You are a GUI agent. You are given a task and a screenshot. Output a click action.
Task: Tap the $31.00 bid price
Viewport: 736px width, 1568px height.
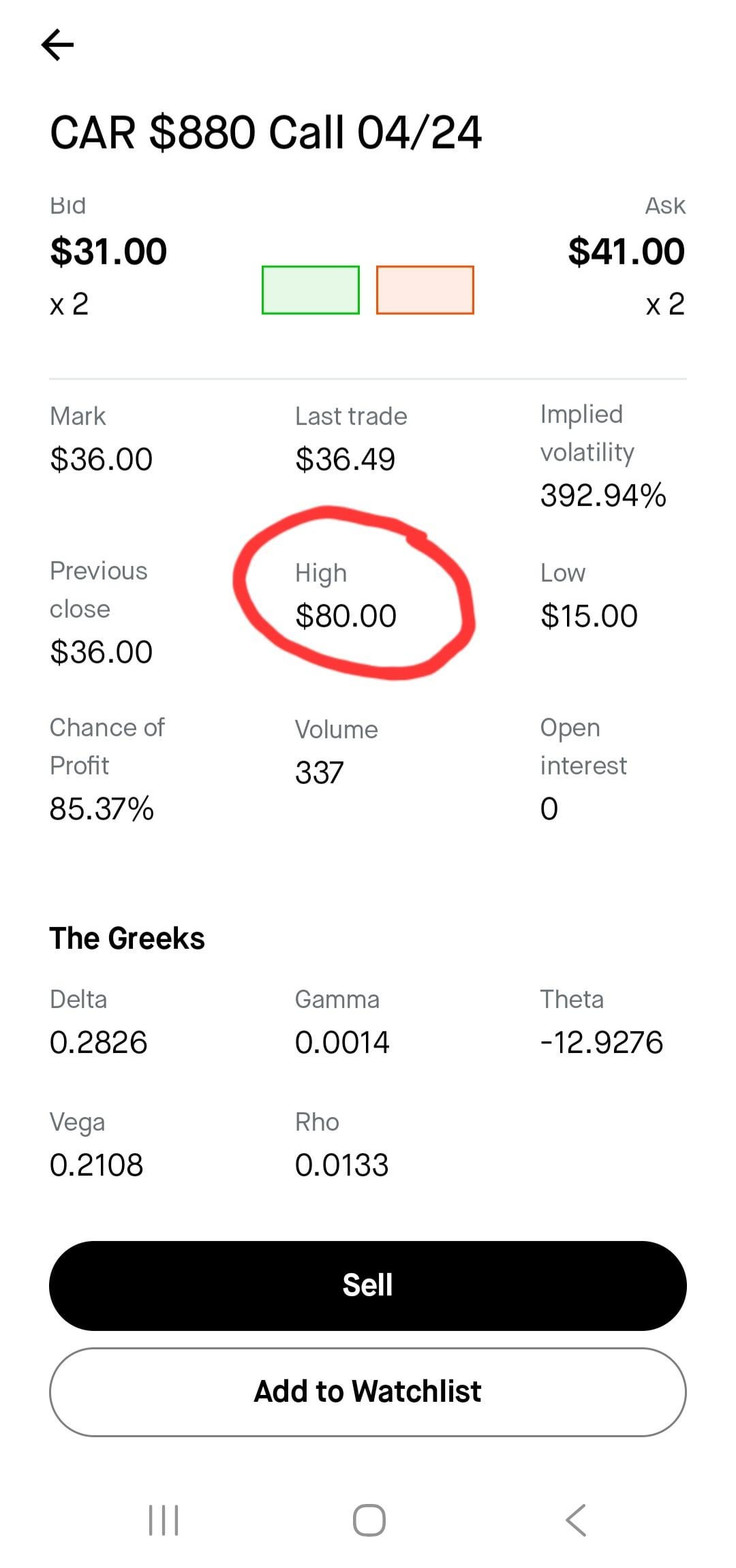pos(108,251)
